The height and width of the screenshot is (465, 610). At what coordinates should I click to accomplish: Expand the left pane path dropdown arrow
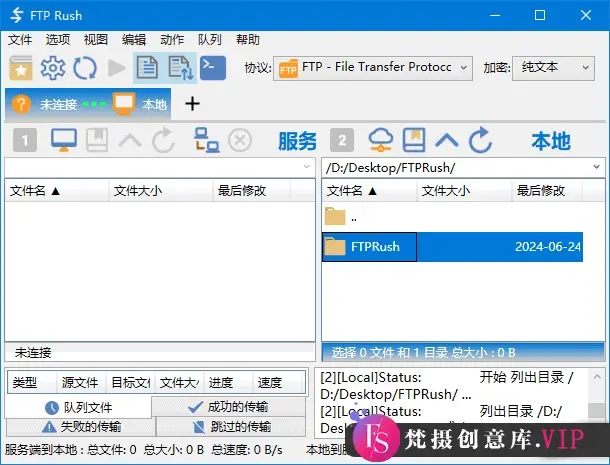click(x=307, y=167)
